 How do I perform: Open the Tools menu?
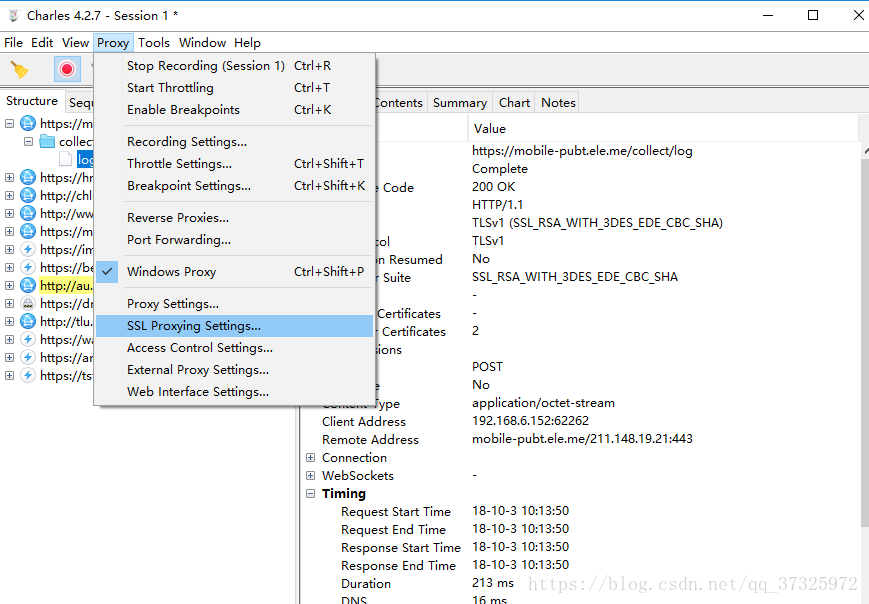click(154, 43)
